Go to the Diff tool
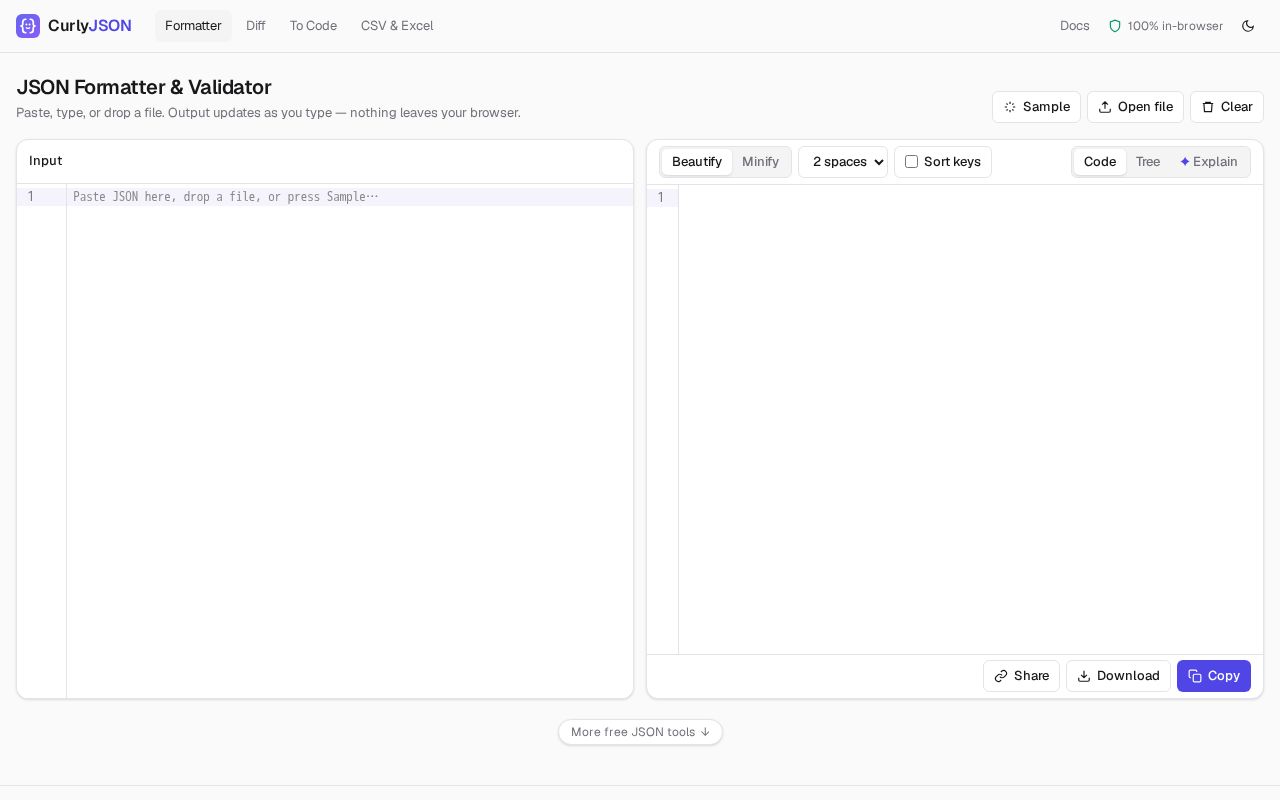Image resolution: width=1280 pixels, height=800 pixels. (x=256, y=26)
